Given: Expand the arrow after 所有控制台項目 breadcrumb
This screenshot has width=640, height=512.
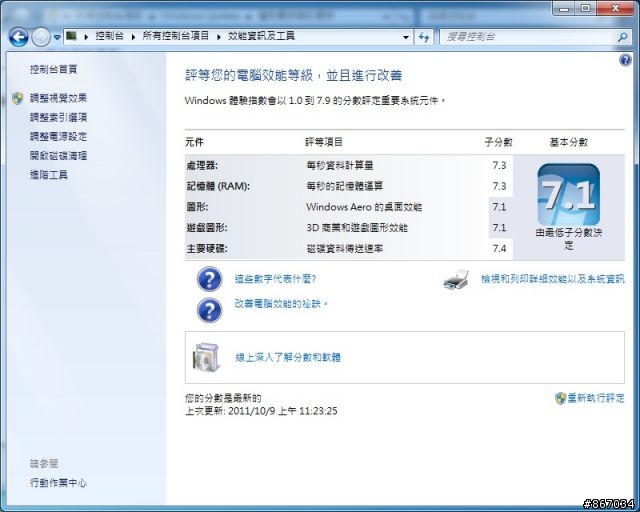Looking at the screenshot, I should coord(219,37).
